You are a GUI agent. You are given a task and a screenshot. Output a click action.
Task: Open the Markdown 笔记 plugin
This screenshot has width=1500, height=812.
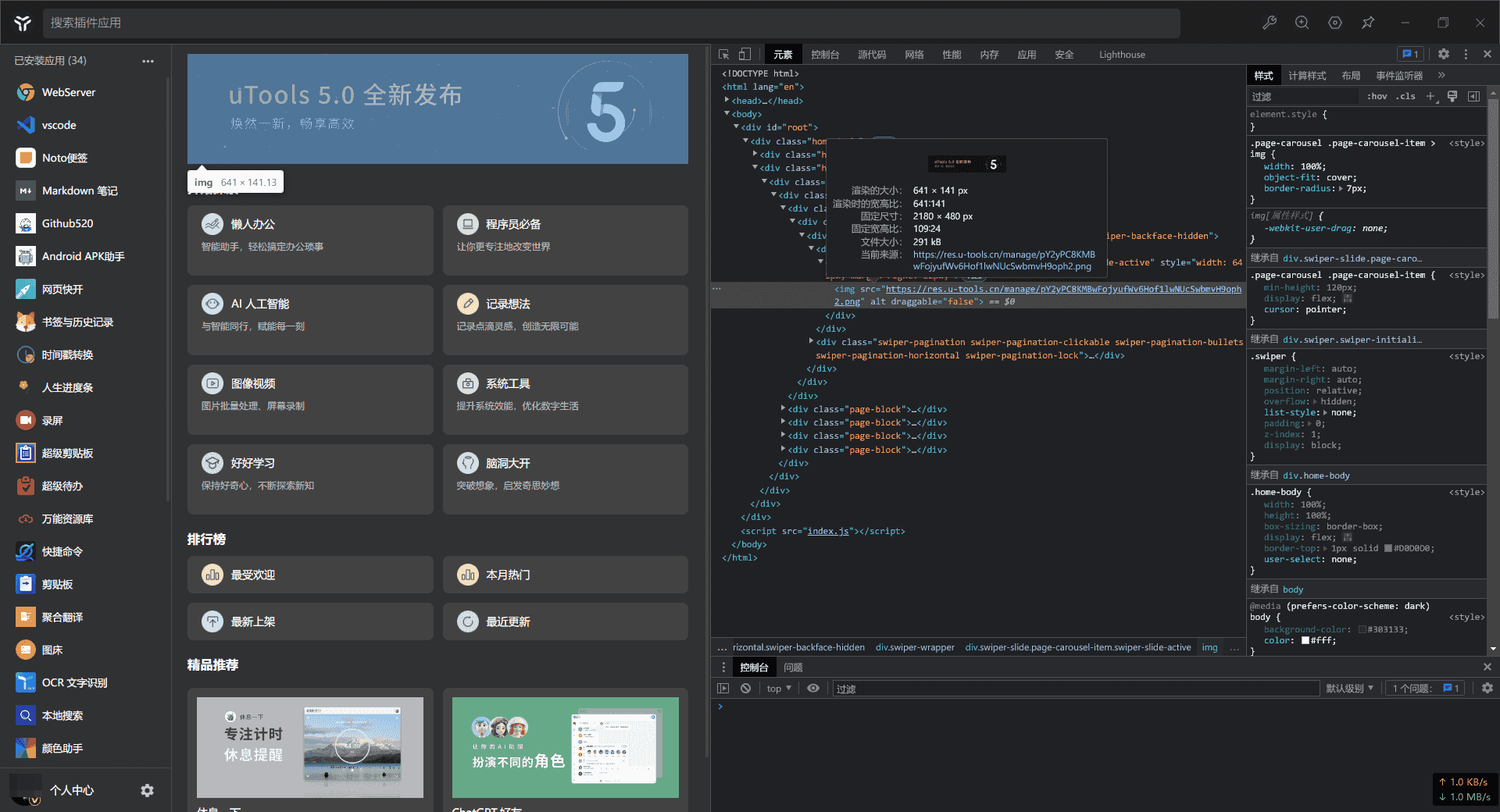[x=85, y=191]
